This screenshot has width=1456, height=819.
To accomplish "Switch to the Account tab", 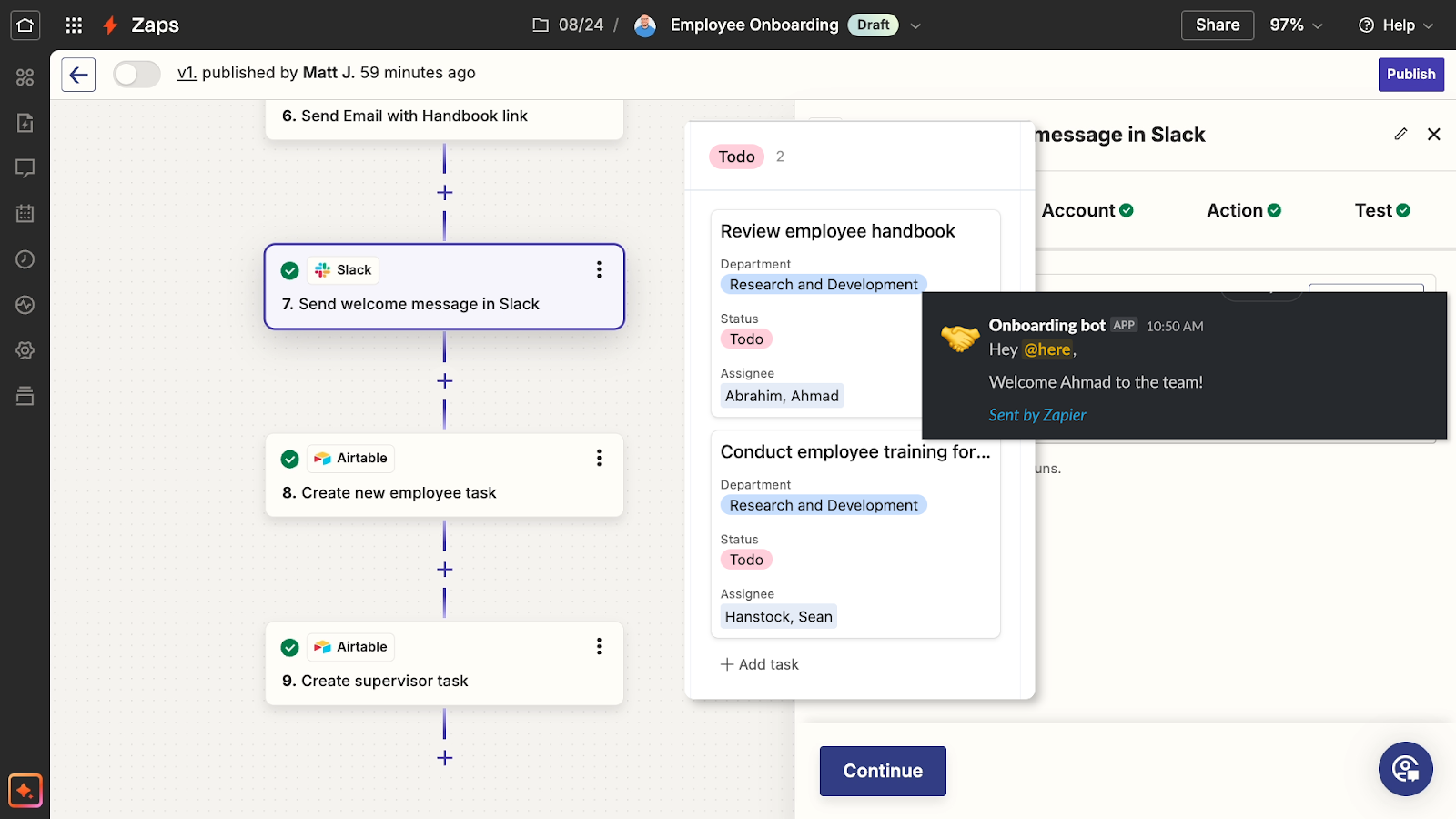I will 1087,210.
